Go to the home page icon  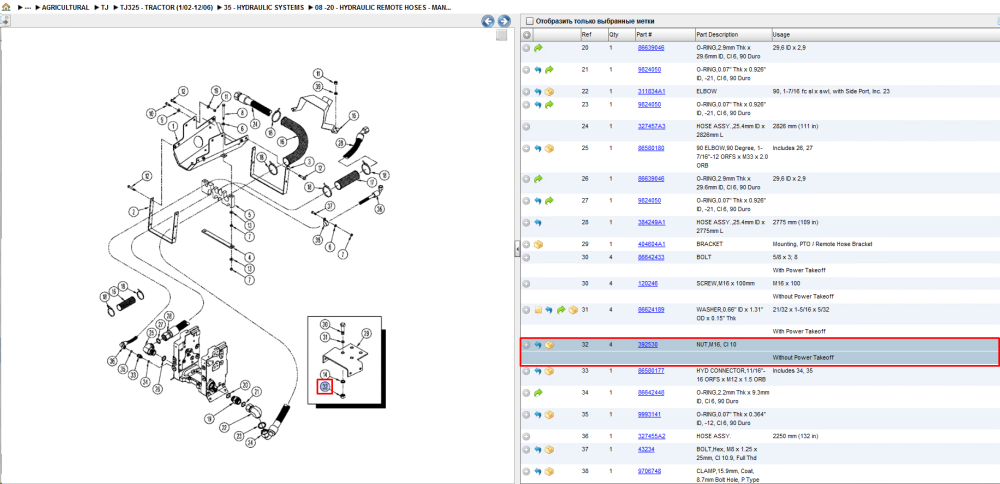point(6,8)
